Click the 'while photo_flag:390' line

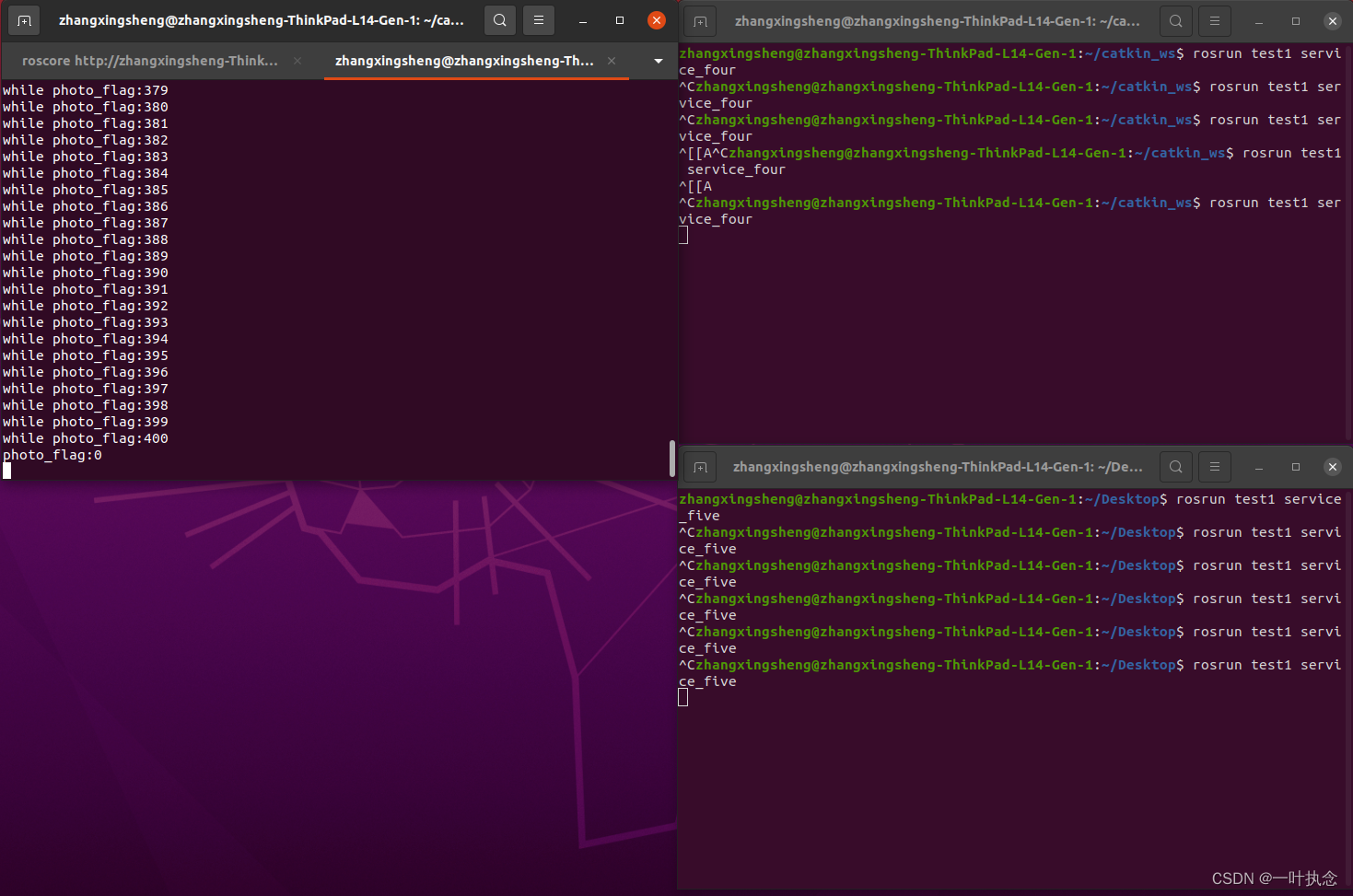86,273
